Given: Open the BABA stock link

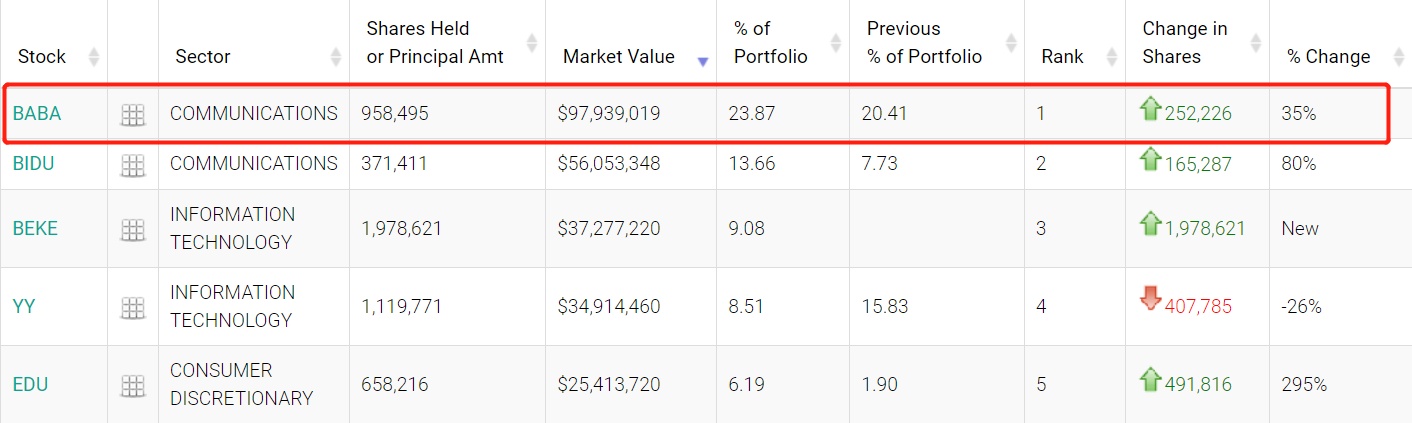Looking at the screenshot, I should pyautogui.click(x=37, y=114).
